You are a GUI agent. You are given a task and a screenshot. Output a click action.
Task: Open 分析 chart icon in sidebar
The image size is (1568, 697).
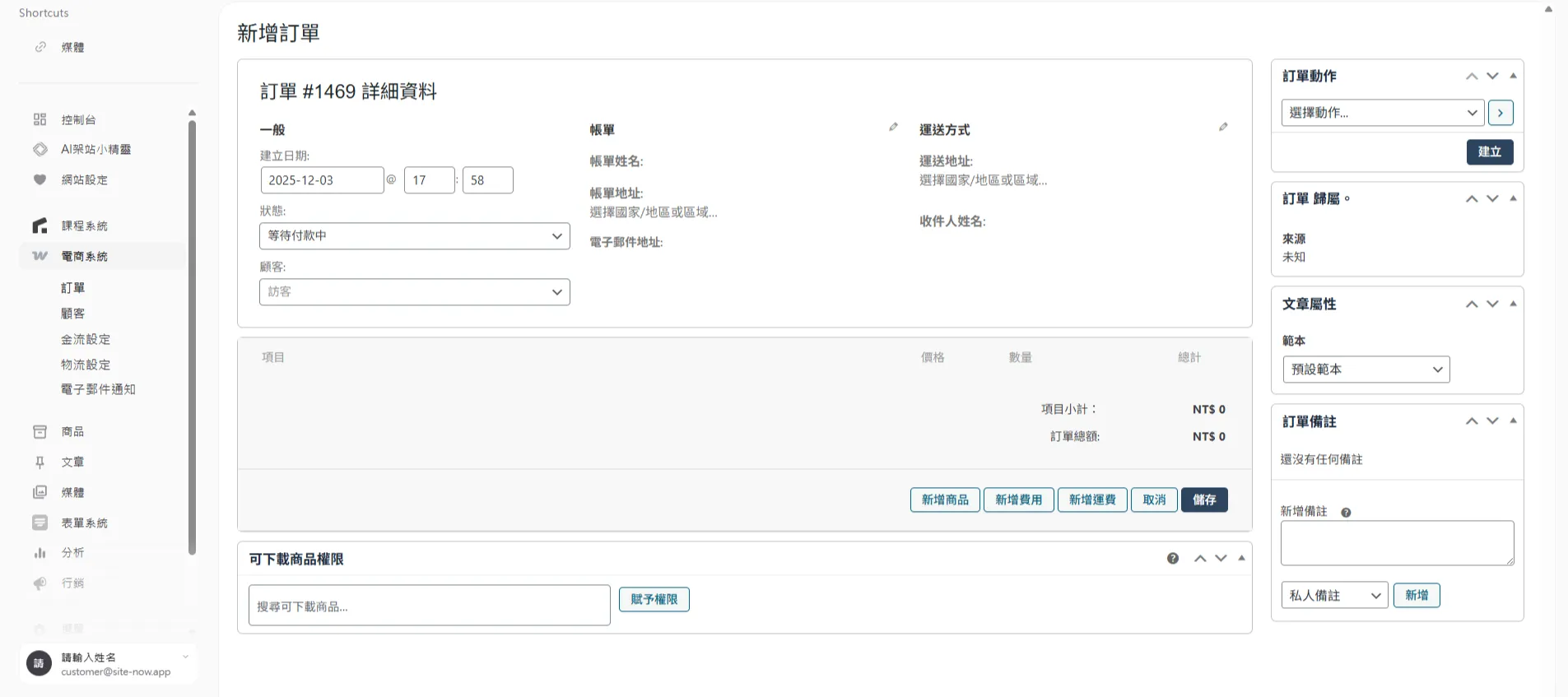click(x=40, y=553)
